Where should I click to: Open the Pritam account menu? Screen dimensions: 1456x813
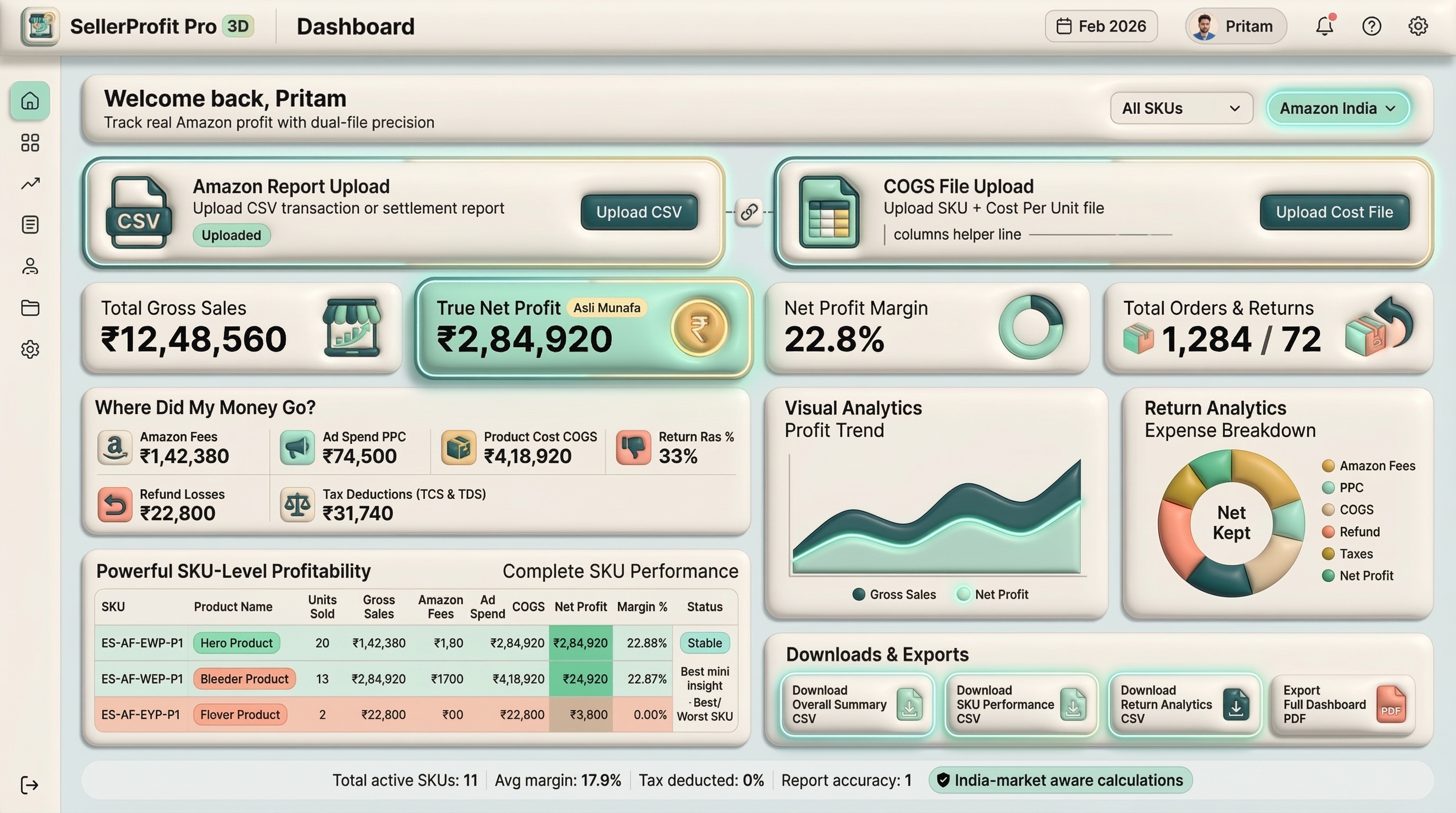[x=1235, y=26]
